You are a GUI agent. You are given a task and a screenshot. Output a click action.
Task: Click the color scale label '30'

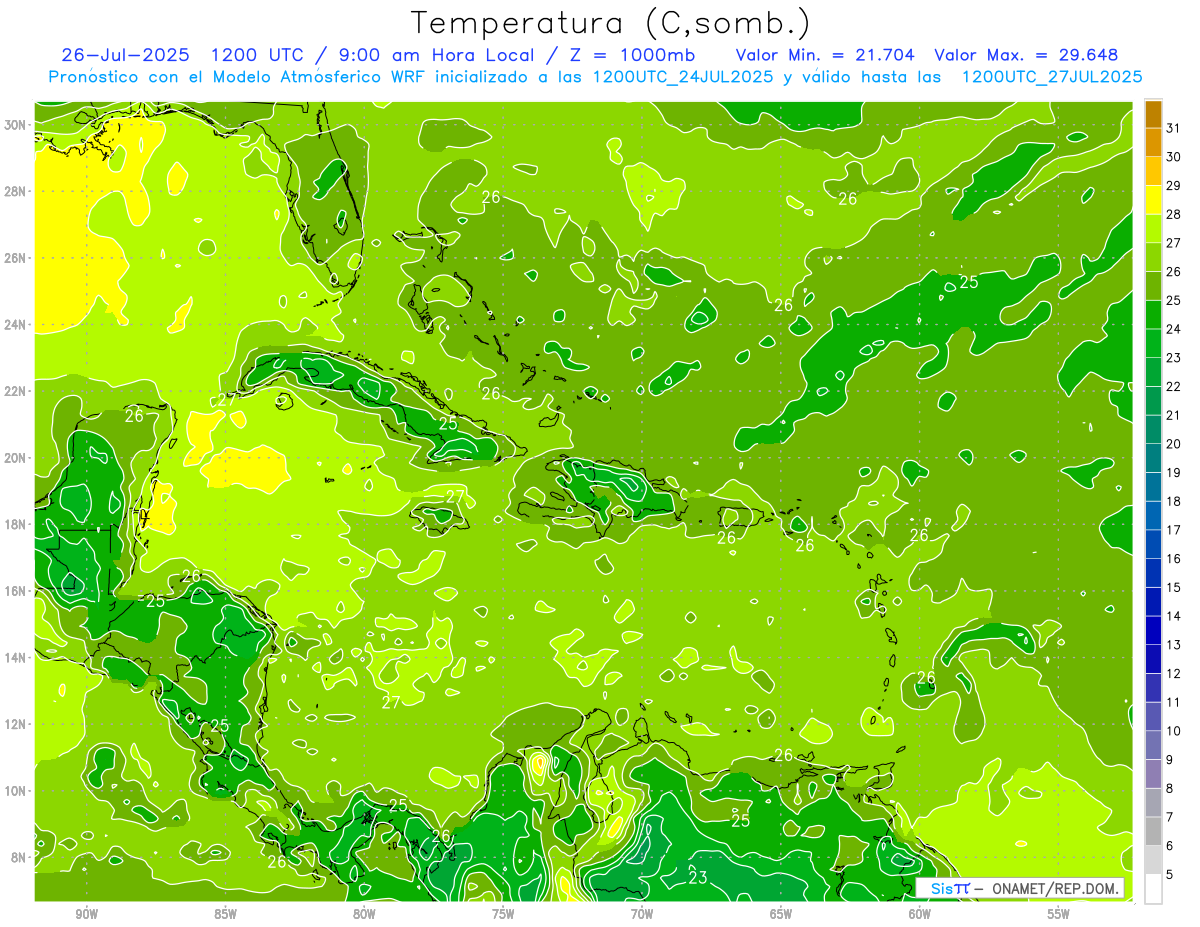[1173, 157]
